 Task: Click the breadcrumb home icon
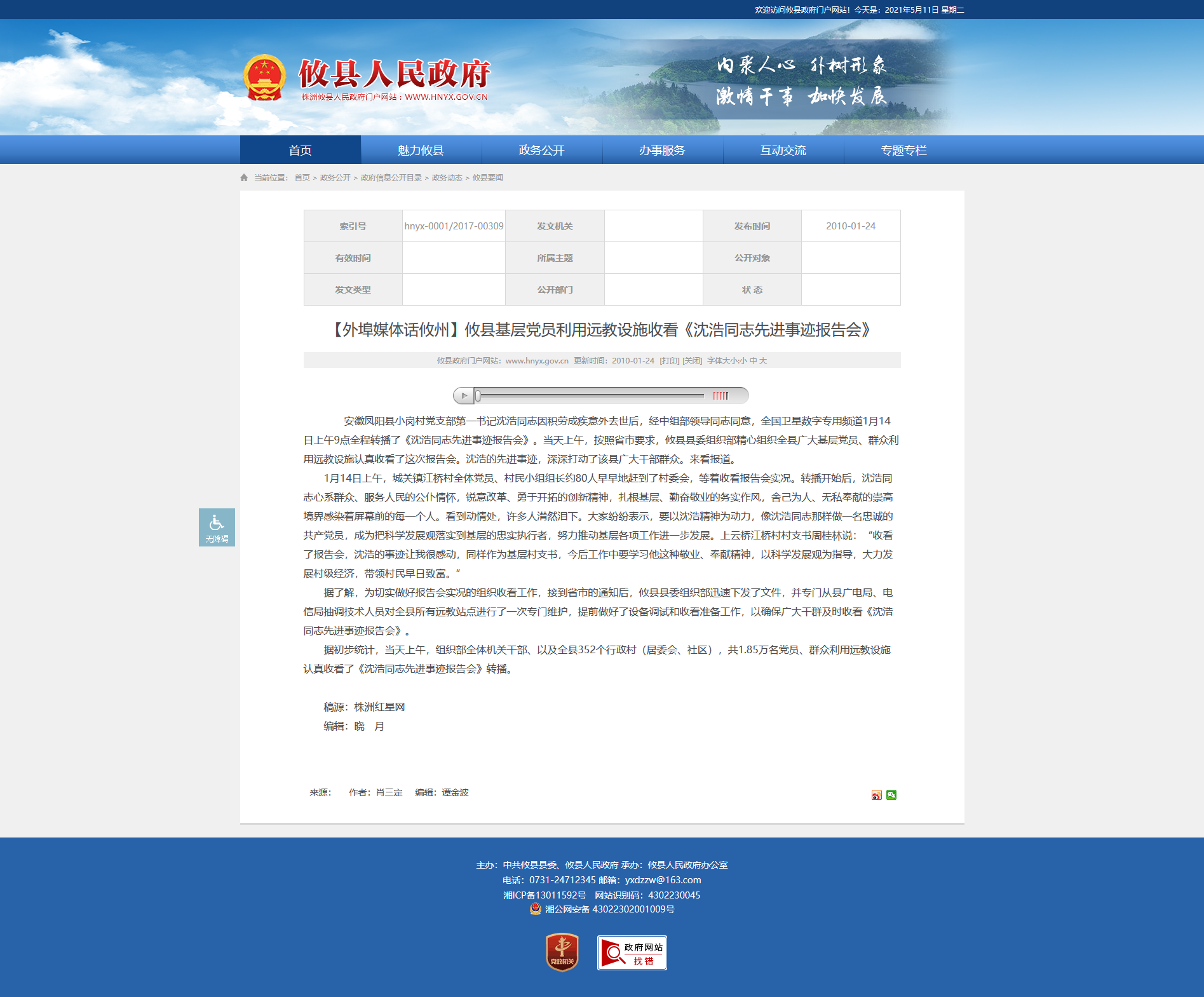244,178
